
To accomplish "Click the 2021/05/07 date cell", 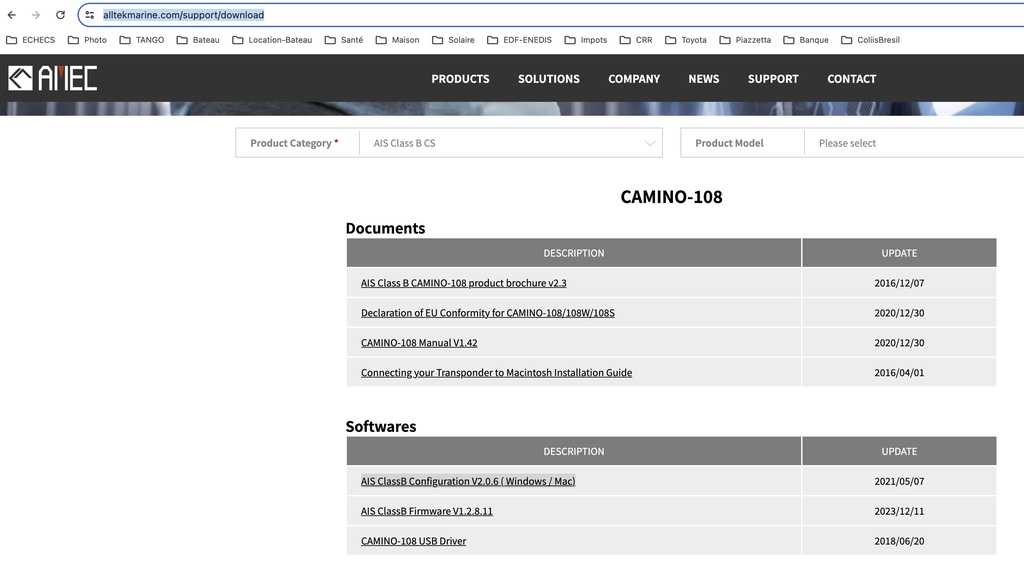I will tap(899, 481).
